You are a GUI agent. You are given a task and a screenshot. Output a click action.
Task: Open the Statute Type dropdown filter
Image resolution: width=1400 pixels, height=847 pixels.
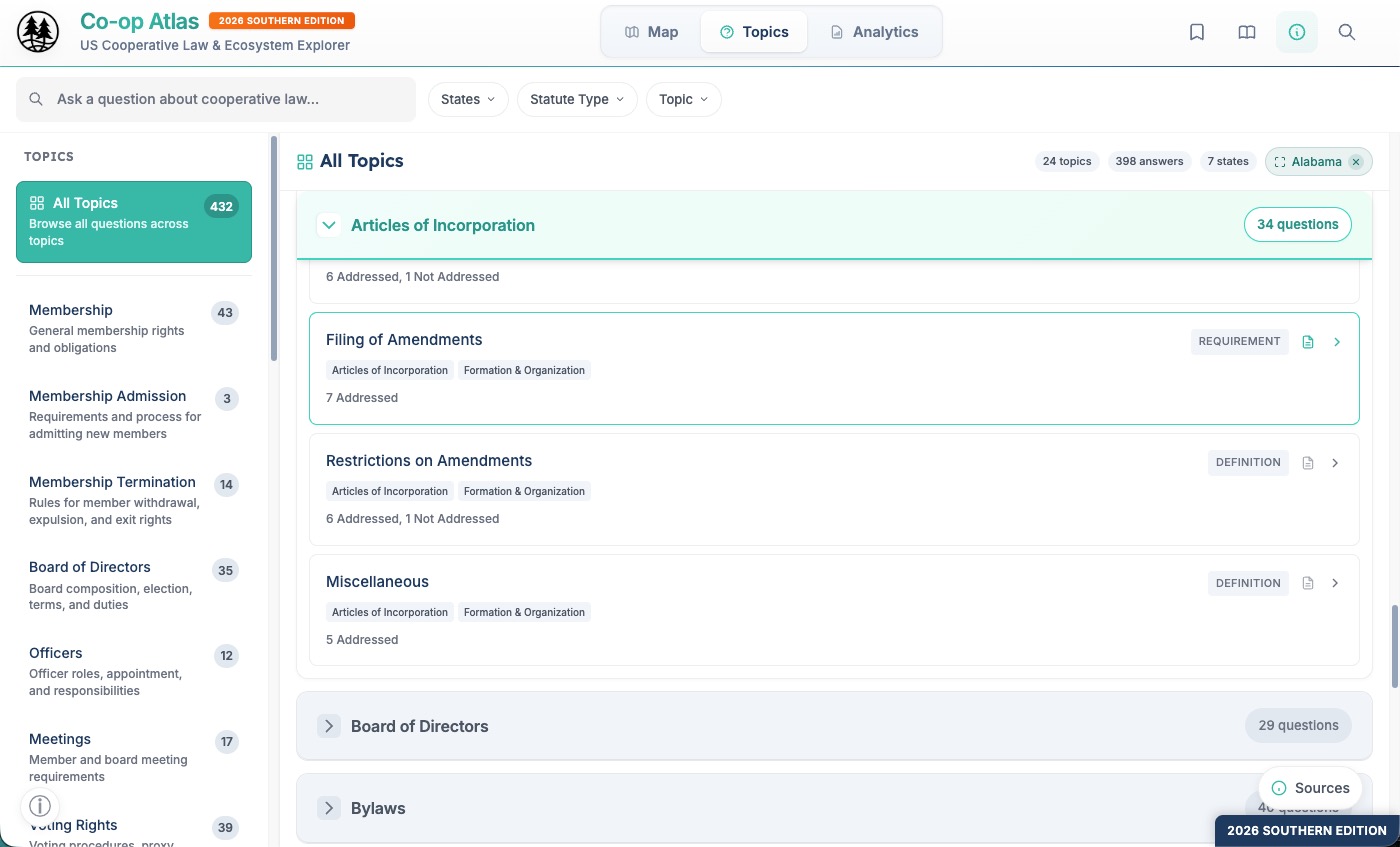(577, 99)
